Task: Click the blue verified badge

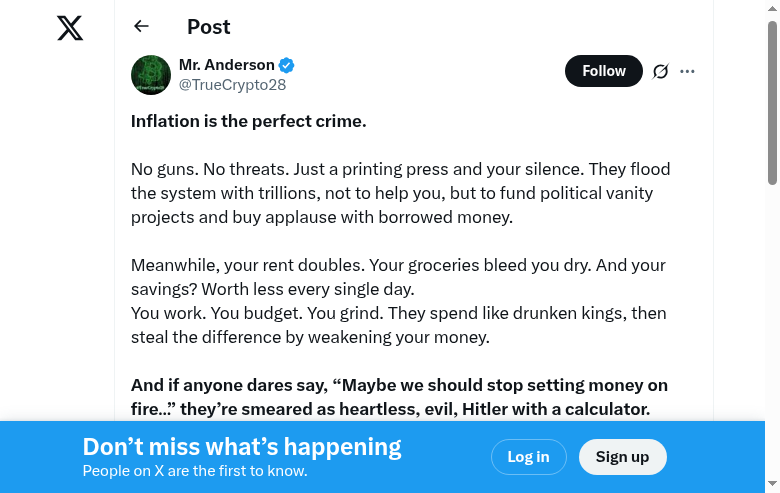Action: click(287, 66)
